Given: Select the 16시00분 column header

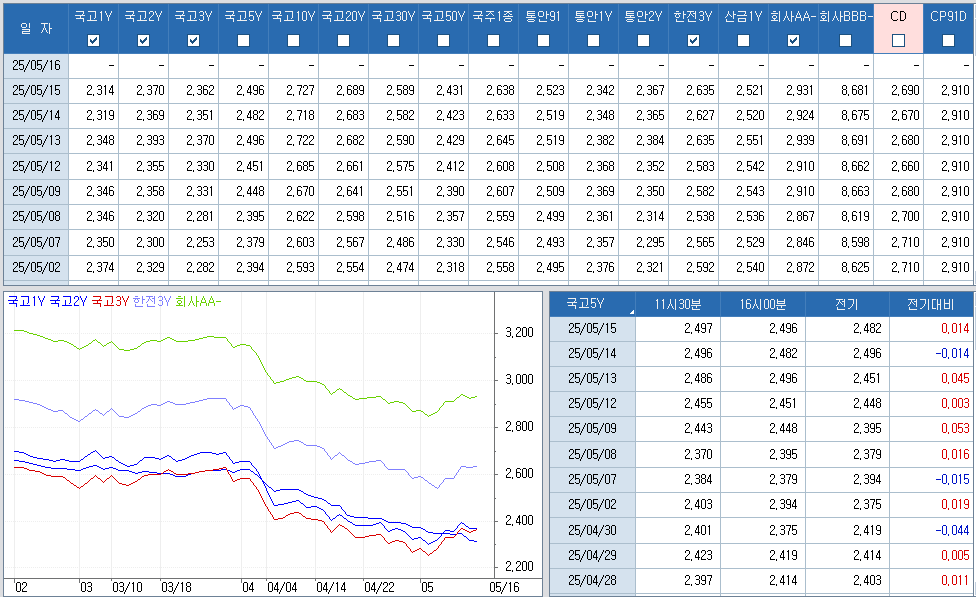Looking at the screenshot, I should tap(763, 304).
